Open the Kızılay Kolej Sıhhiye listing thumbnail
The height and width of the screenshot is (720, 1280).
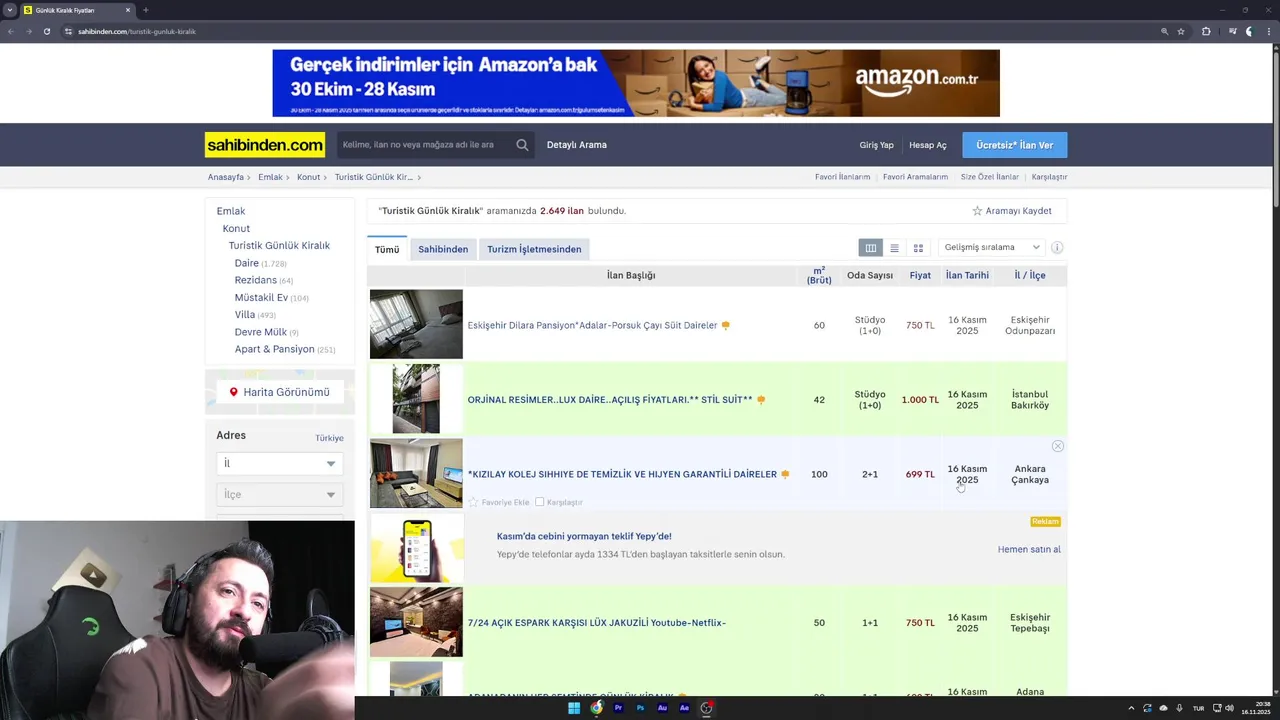pos(416,473)
